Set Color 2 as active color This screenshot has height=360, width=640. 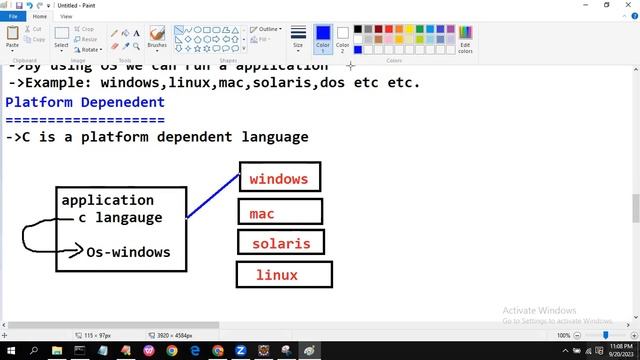coord(342,39)
